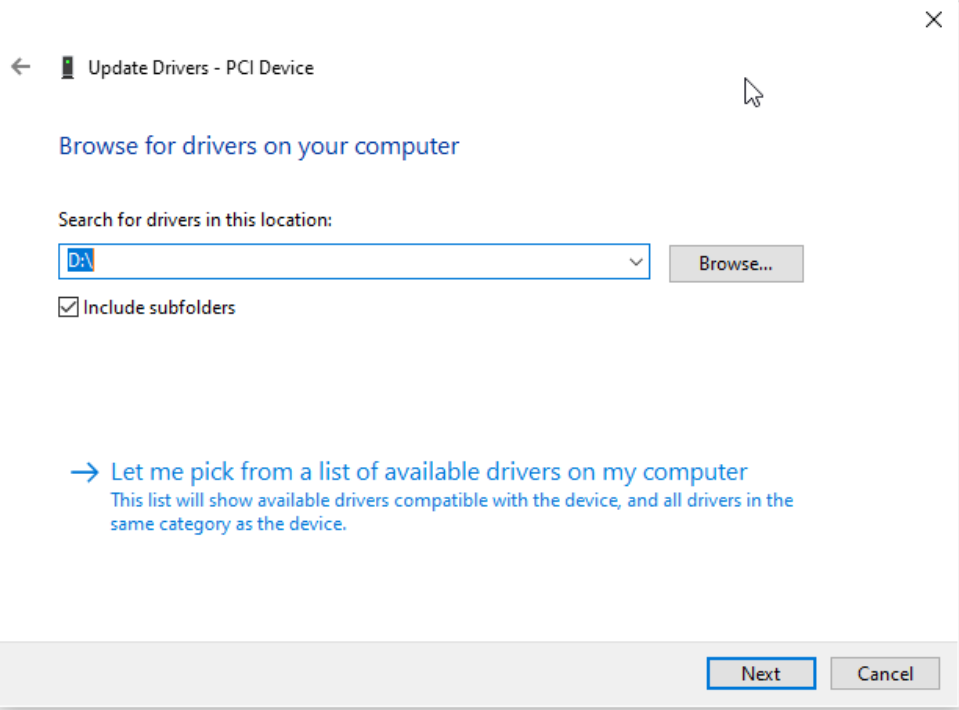Uncheck the Include subfolders checkbox
The image size is (959, 710).
68,308
